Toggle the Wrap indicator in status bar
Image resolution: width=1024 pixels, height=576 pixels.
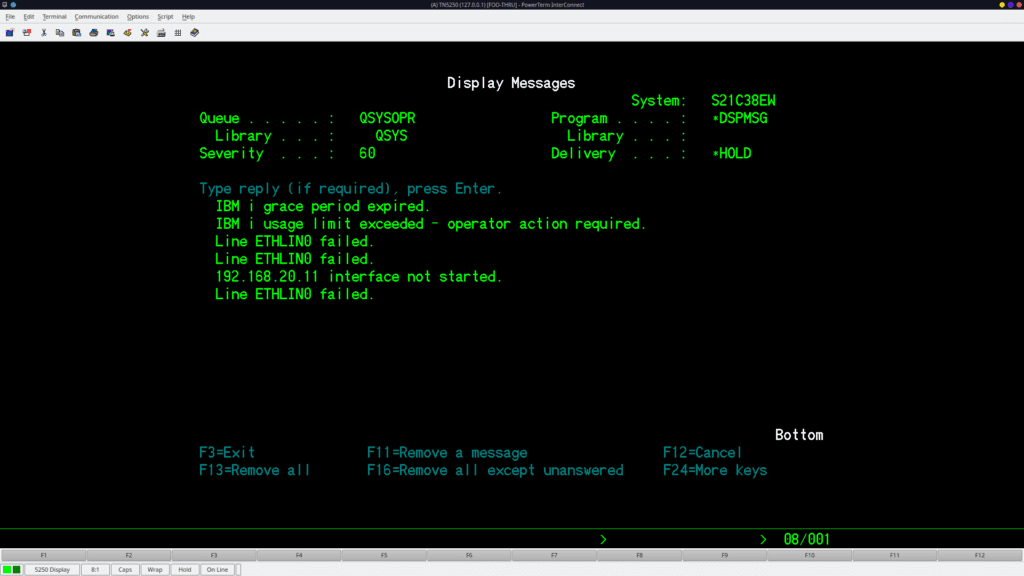tap(155, 569)
